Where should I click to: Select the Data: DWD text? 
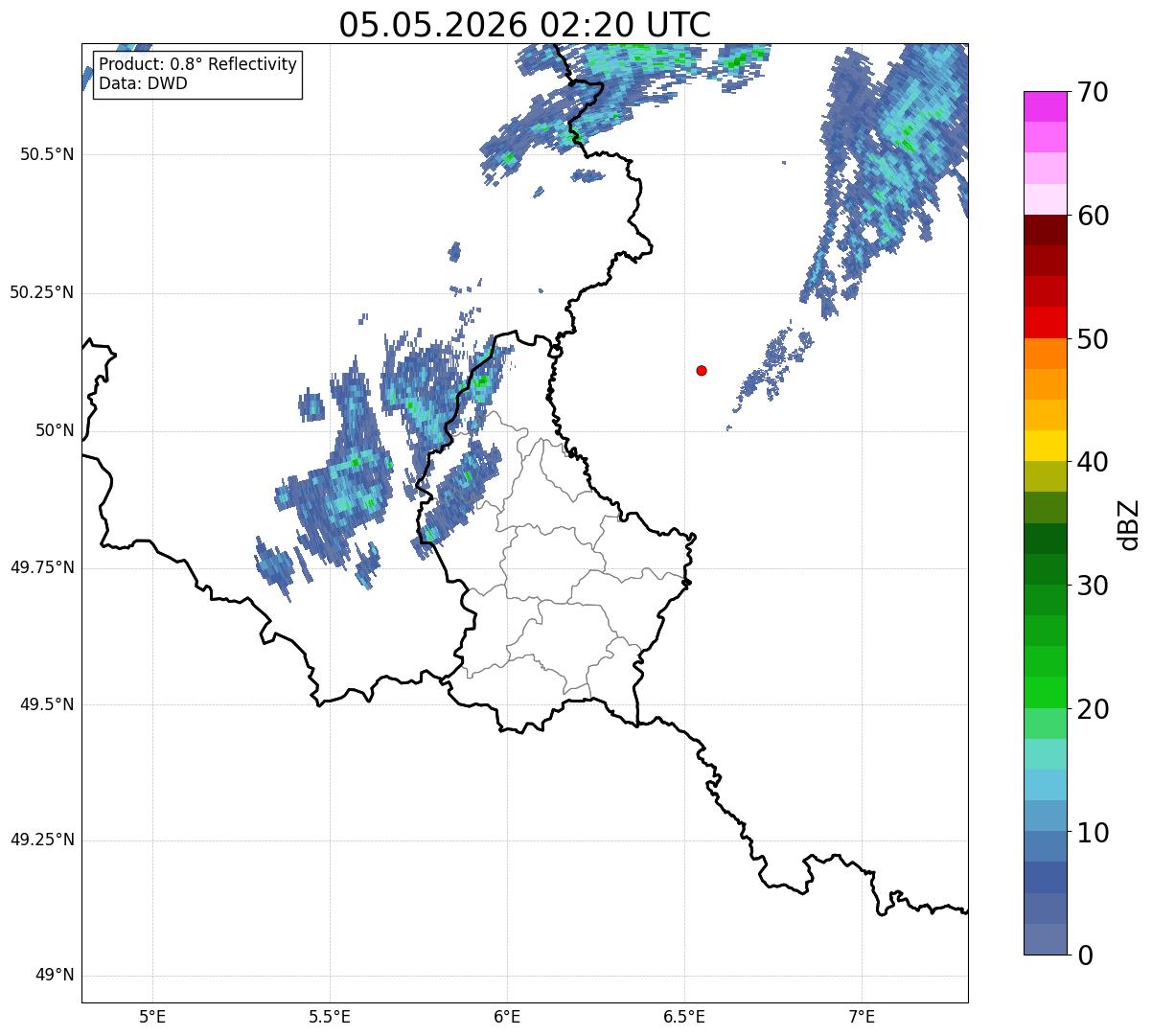tap(143, 83)
